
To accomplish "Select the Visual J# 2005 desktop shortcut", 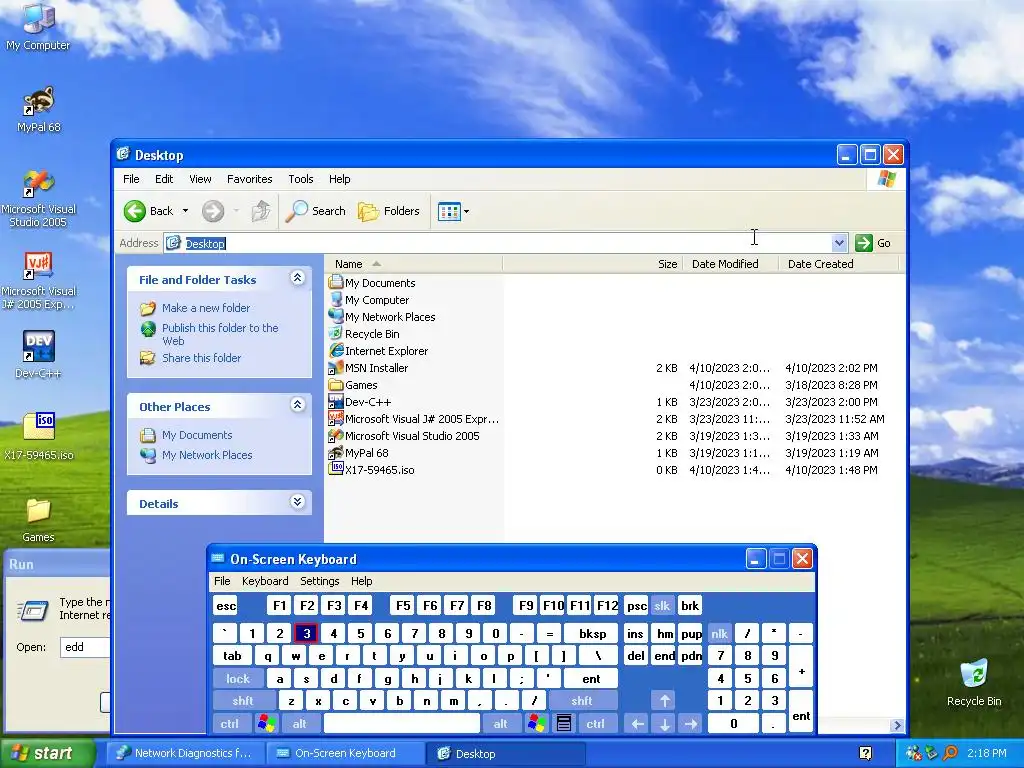I will point(39,281).
